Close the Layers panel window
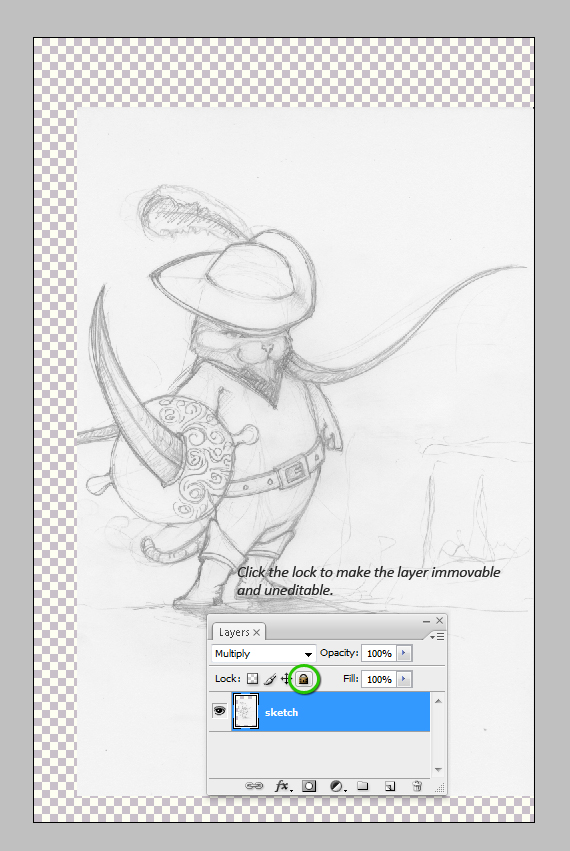 (440, 620)
